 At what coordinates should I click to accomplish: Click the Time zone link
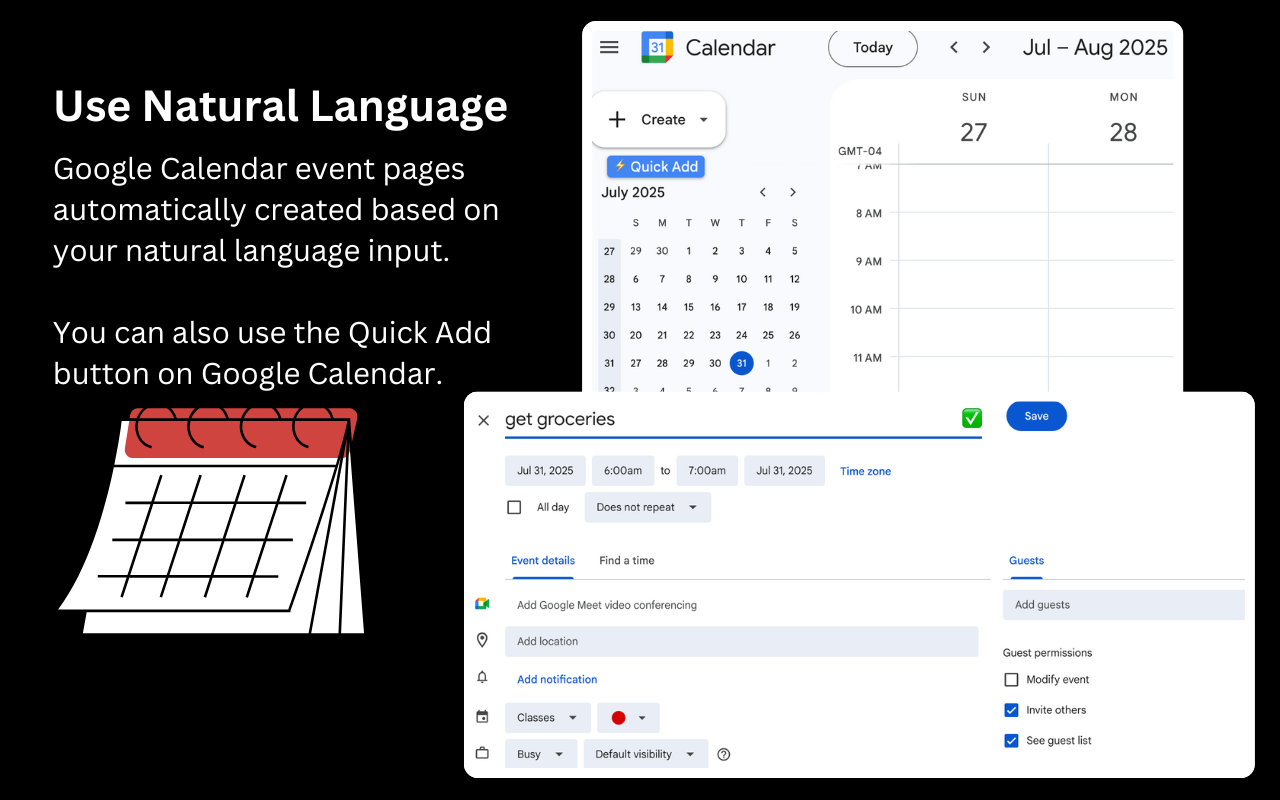point(865,471)
